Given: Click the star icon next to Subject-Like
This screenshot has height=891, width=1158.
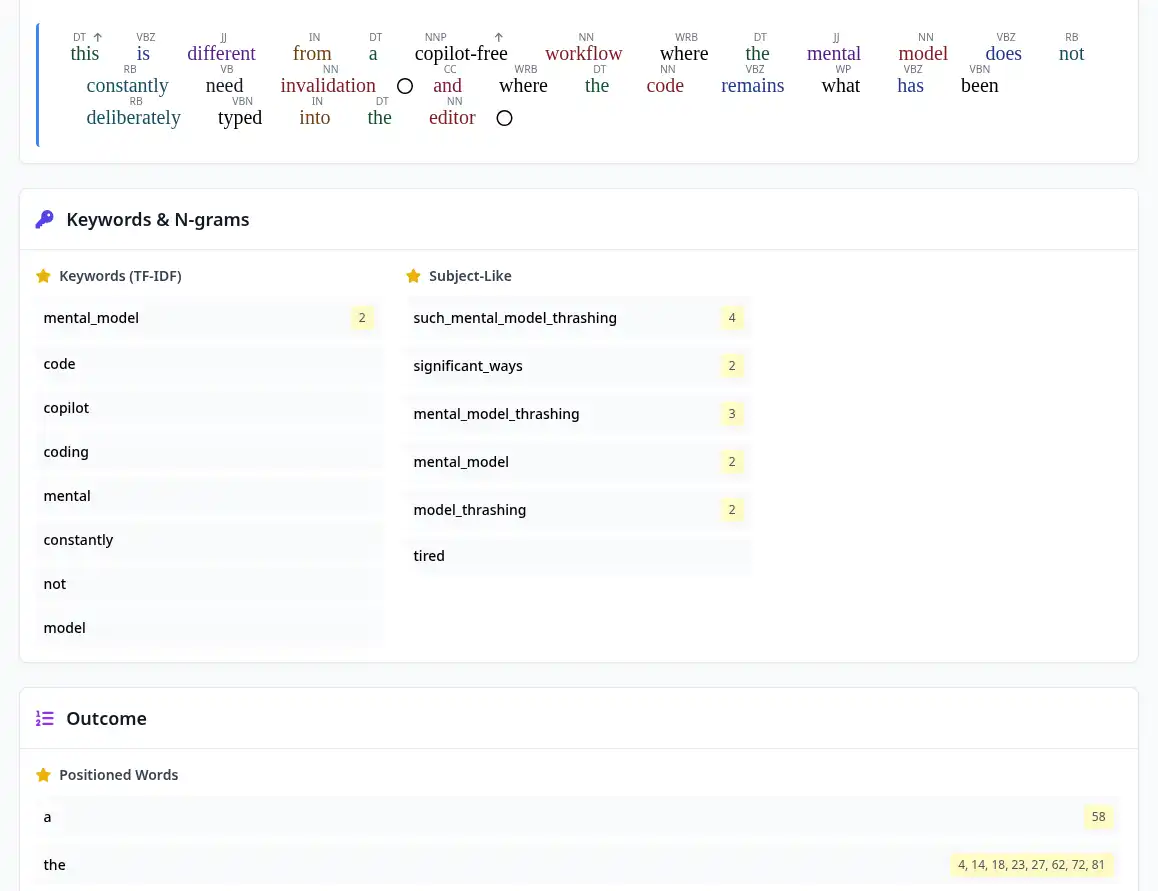Looking at the screenshot, I should pyautogui.click(x=413, y=276).
